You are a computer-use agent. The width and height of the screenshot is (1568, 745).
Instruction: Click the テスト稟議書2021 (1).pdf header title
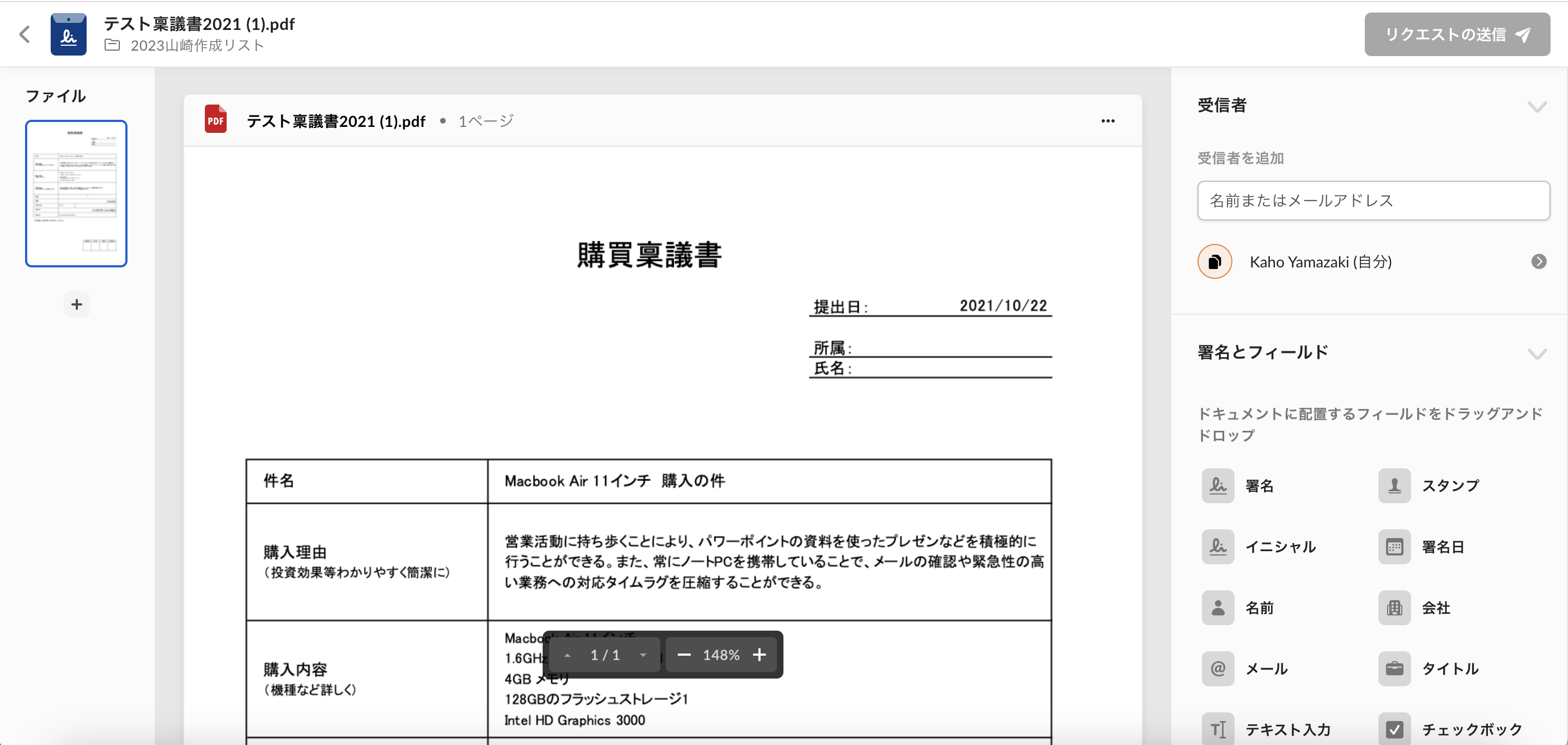point(199,24)
